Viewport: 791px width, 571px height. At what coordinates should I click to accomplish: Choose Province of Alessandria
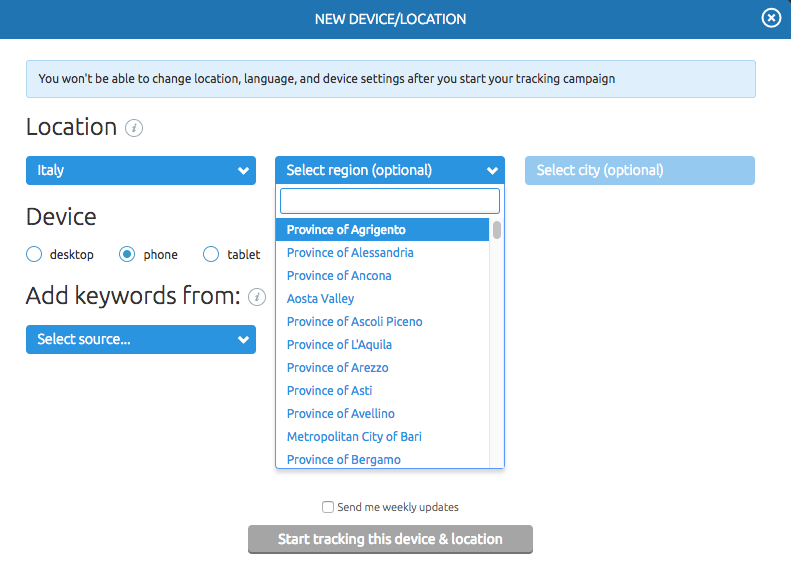pyautogui.click(x=382, y=253)
